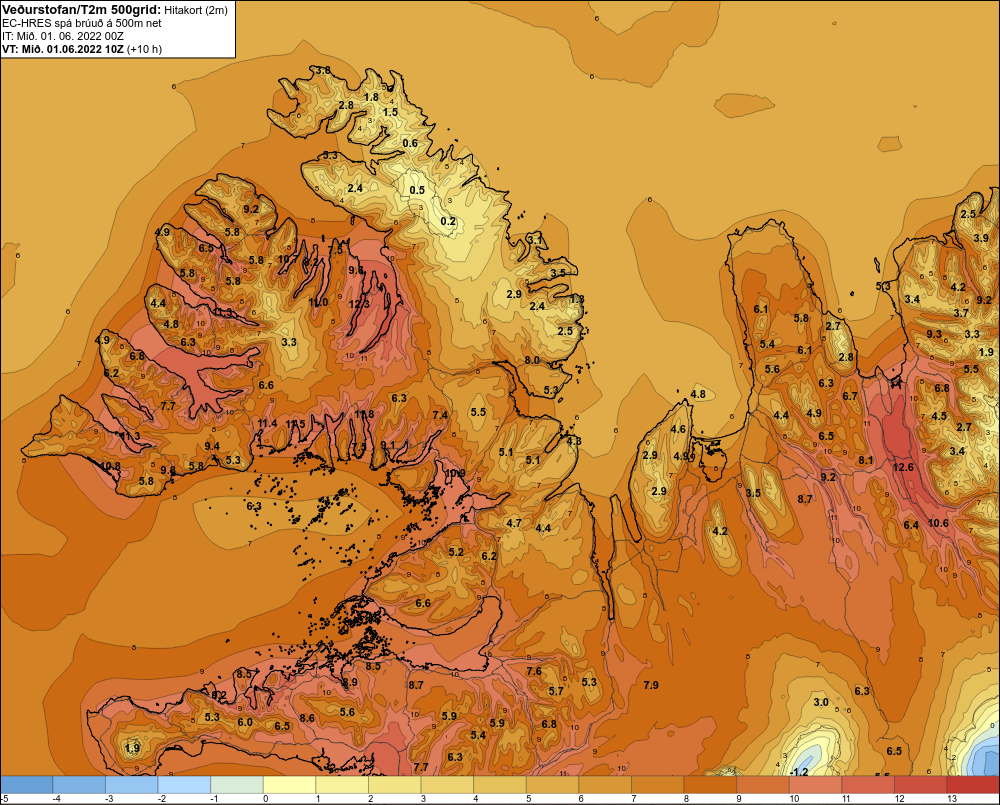
Task: Click the 6.7 temperature value on the map
Action: (x=850, y=396)
